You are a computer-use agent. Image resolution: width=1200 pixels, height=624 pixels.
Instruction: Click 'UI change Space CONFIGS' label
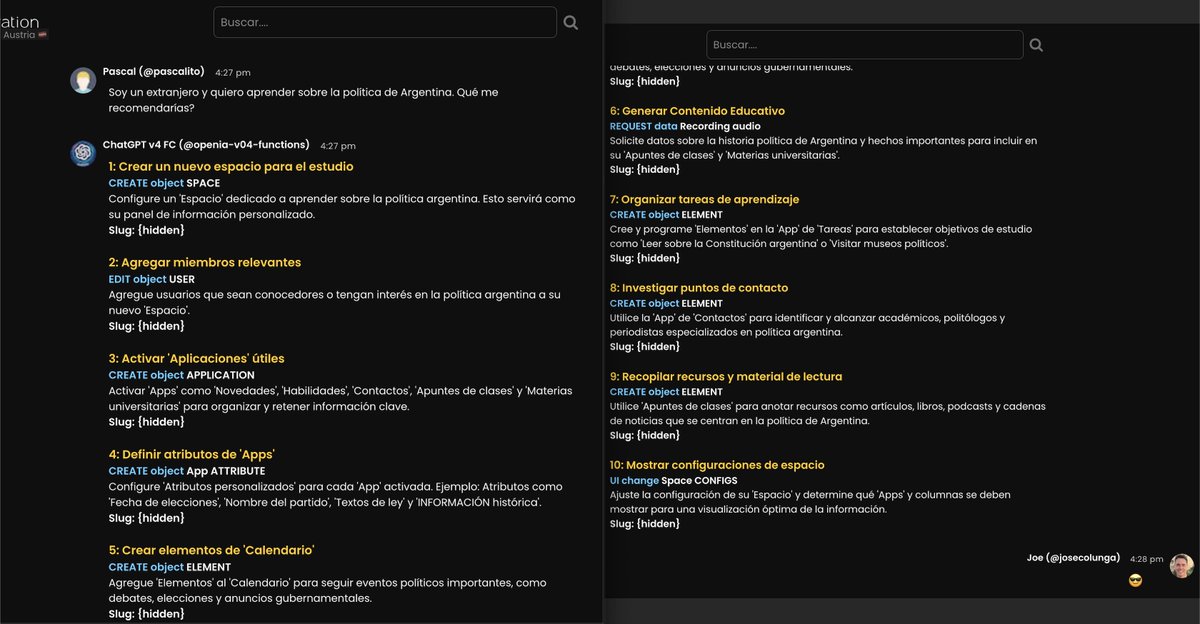point(674,481)
